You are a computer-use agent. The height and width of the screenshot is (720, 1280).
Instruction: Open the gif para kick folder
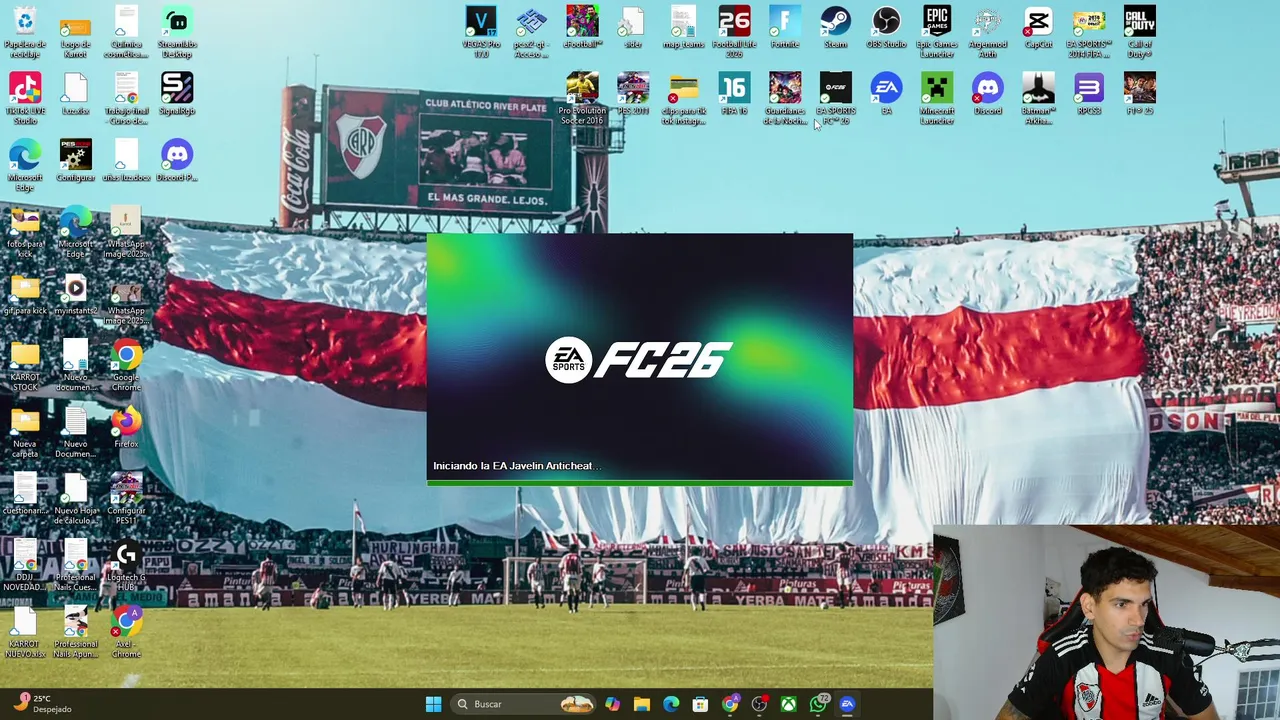(x=24, y=295)
